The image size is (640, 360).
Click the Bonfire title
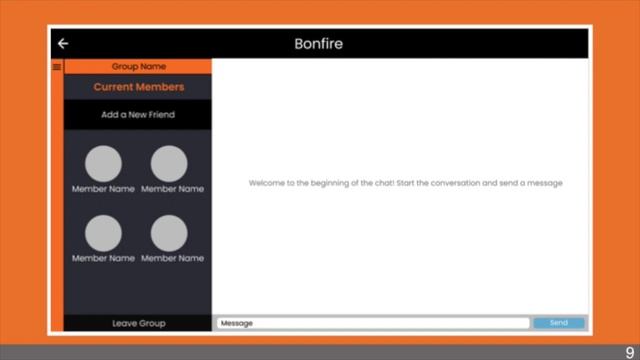click(318, 44)
